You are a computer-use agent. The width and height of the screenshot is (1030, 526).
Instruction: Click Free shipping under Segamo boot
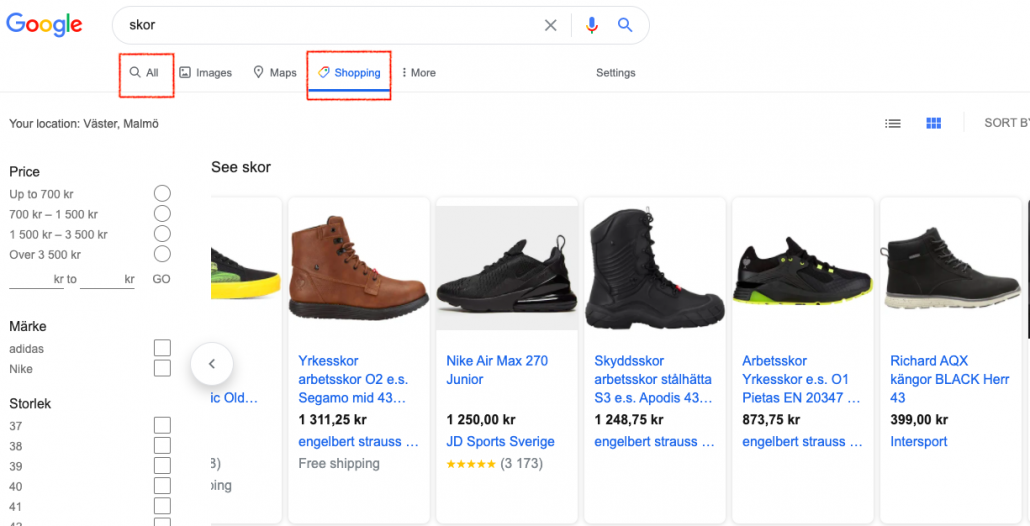pos(339,464)
